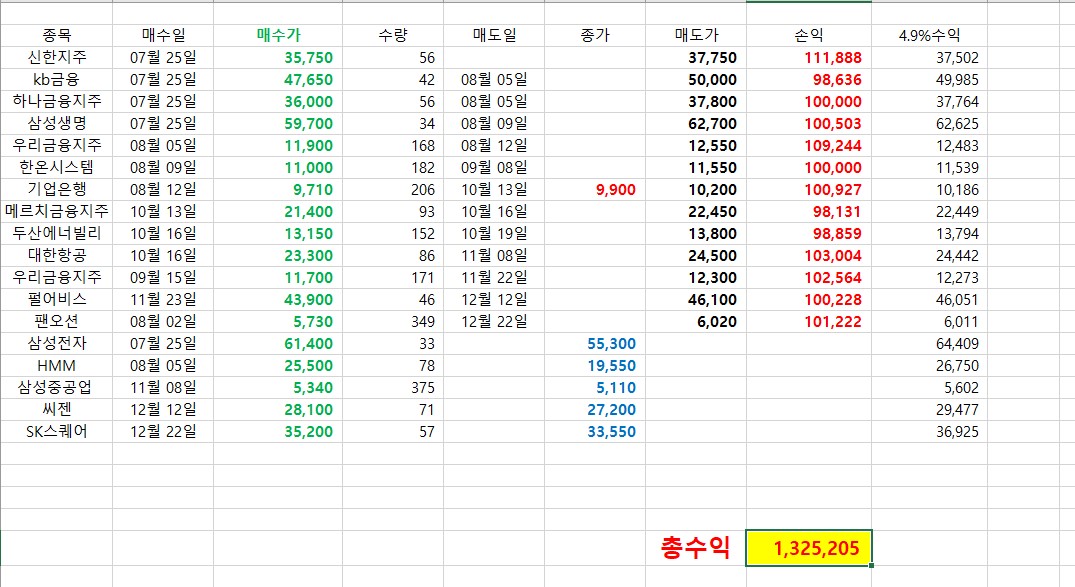Image resolution: width=1075 pixels, height=587 pixels.
Task: Click the red 총수익 label
Action: pyautogui.click(x=694, y=547)
